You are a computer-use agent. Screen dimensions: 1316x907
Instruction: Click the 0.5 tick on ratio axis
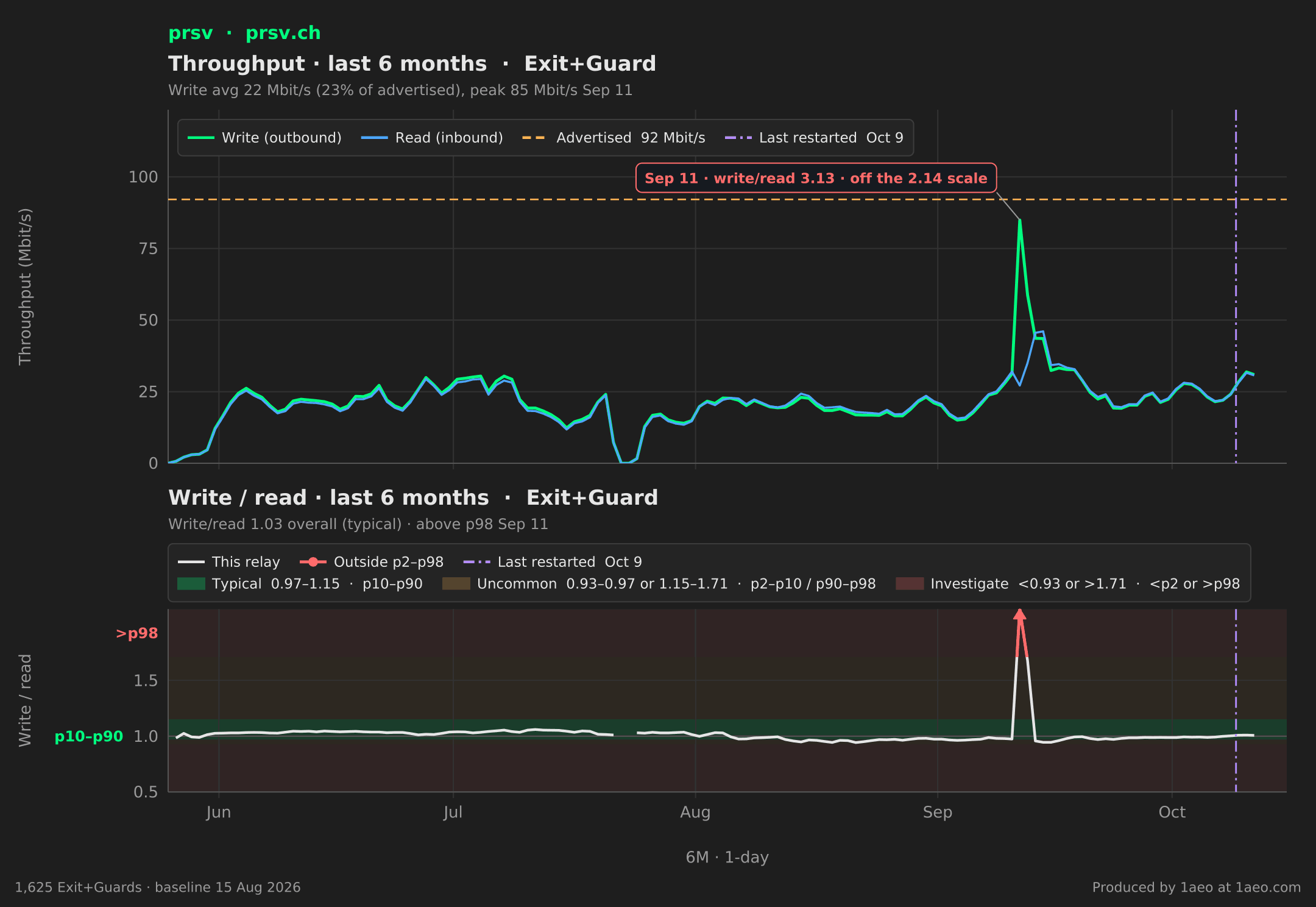[146, 792]
